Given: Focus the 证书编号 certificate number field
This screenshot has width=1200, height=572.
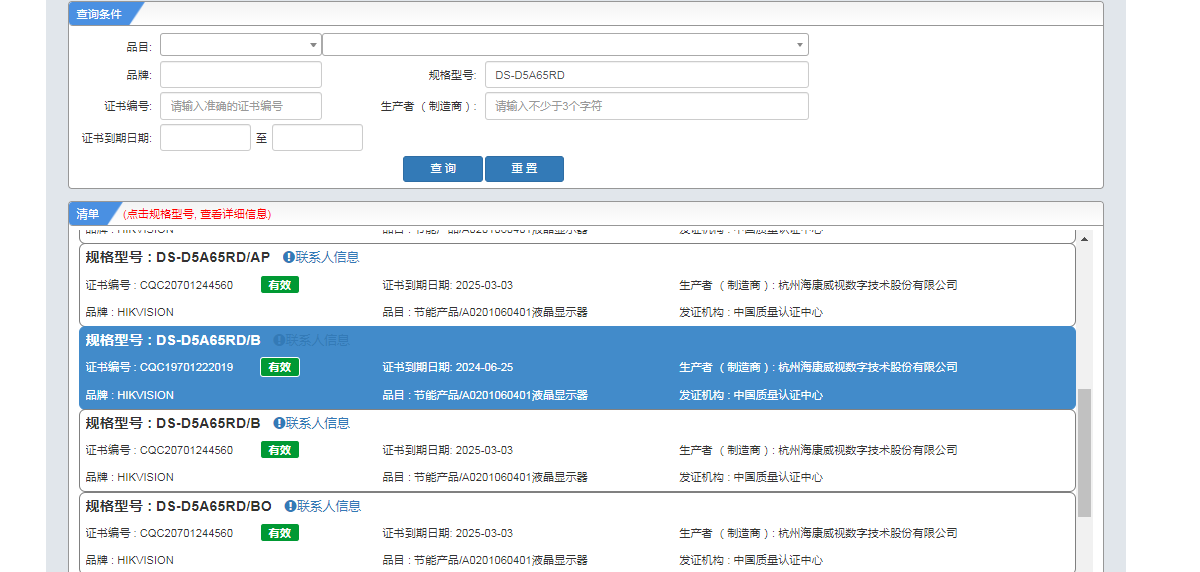Looking at the screenshot, I should (x=241, y=106).
